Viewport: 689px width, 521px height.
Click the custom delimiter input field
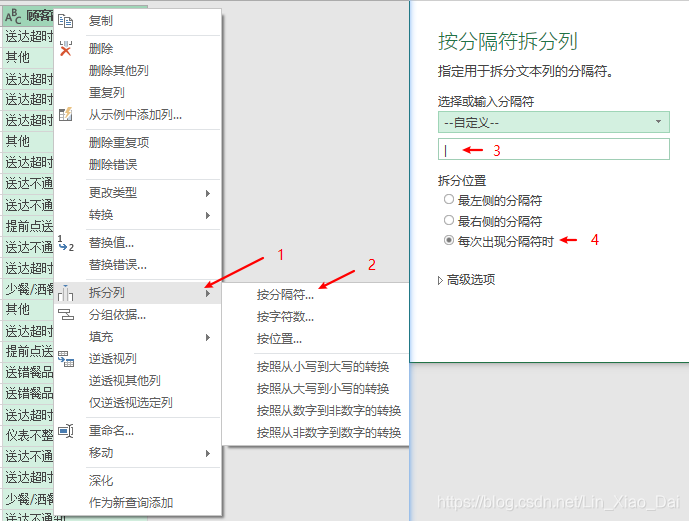coord(554,149)
